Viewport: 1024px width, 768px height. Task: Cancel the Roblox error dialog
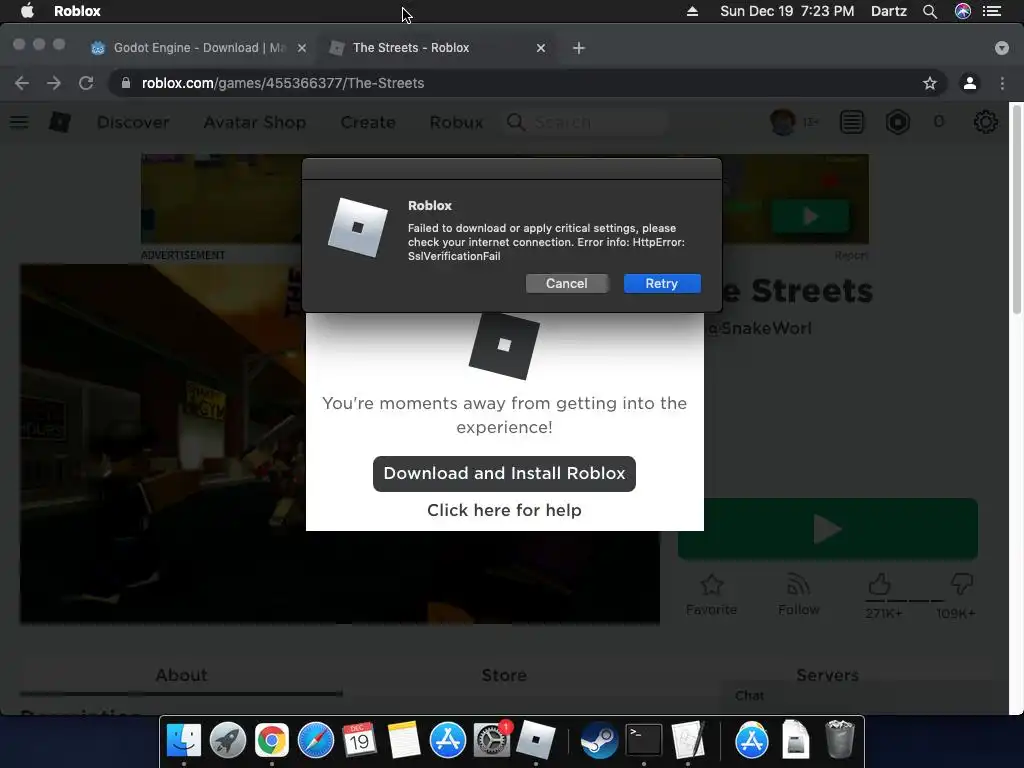coord(566,283)
